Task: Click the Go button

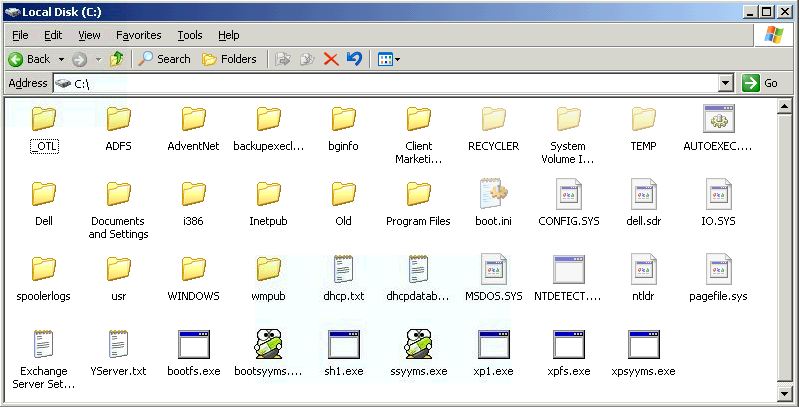Action: point(760,83)
